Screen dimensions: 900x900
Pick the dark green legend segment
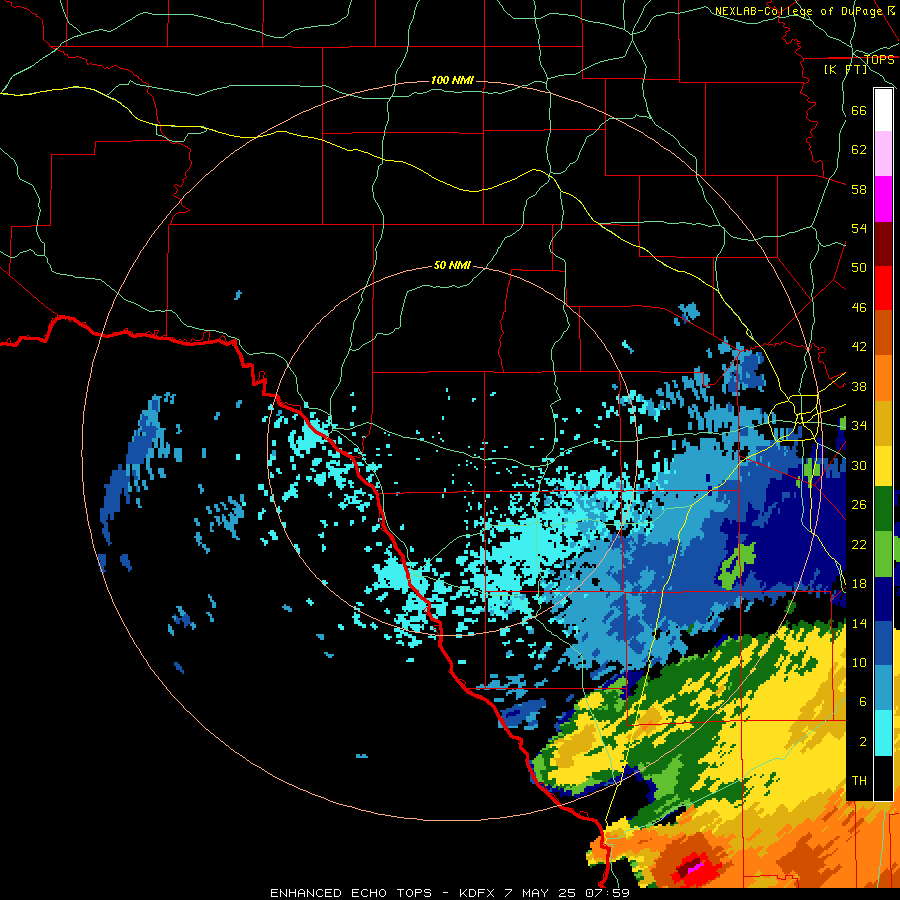[x=883, y=509]
